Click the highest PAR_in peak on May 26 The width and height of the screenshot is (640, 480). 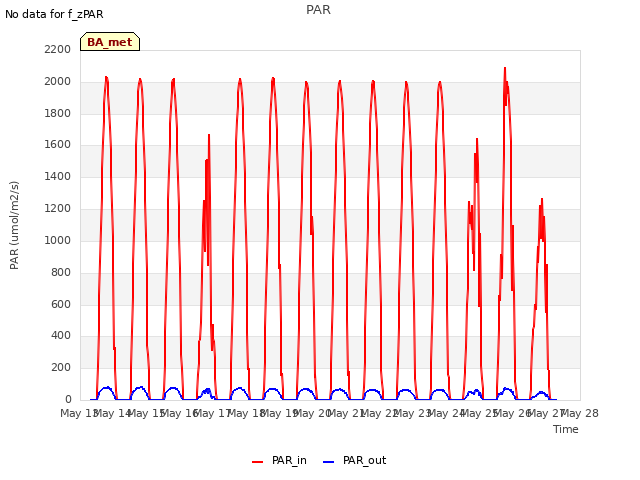(x=505, y=68)
